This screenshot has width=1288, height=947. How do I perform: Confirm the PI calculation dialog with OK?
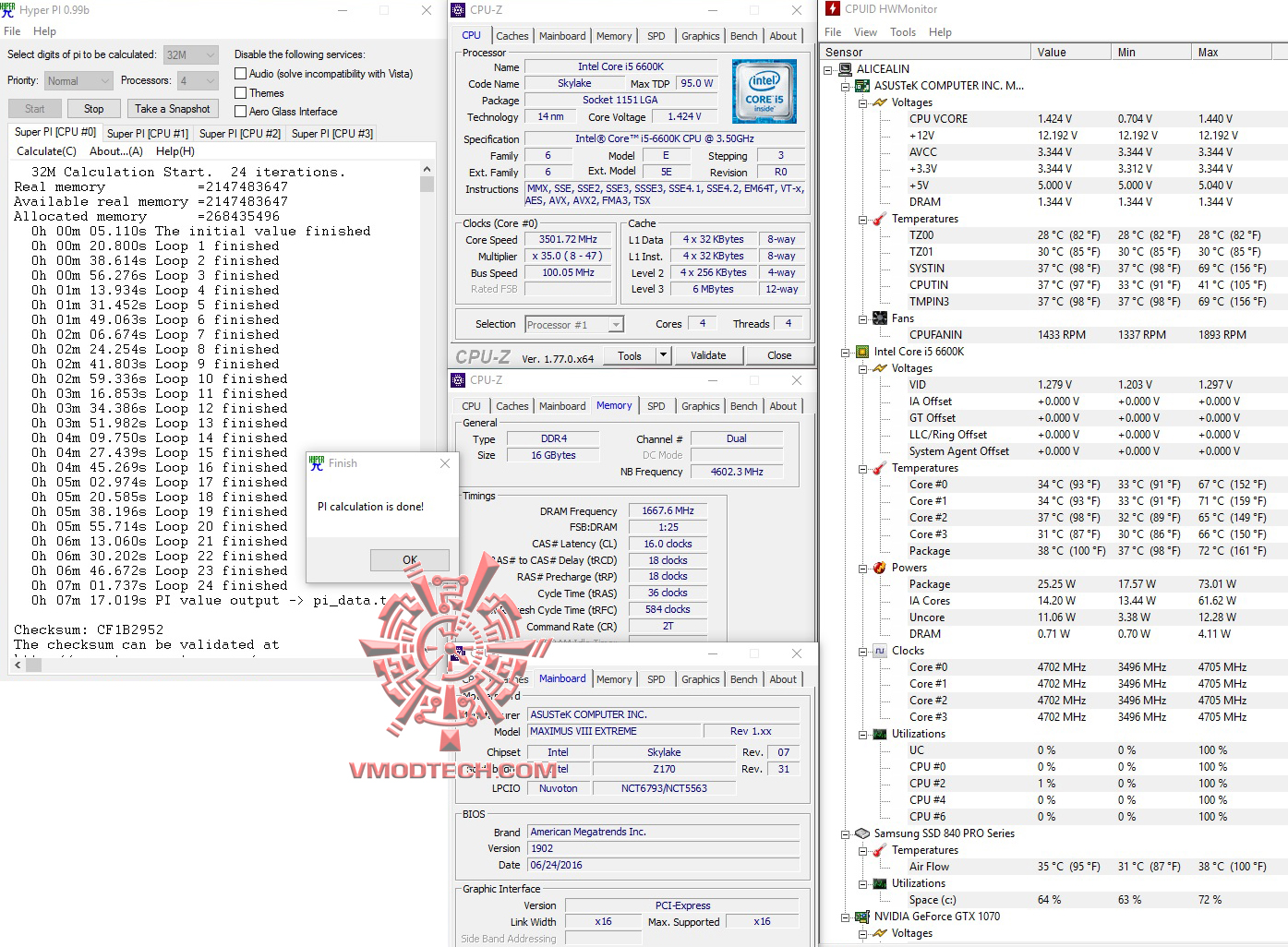(x=410, y=560)
